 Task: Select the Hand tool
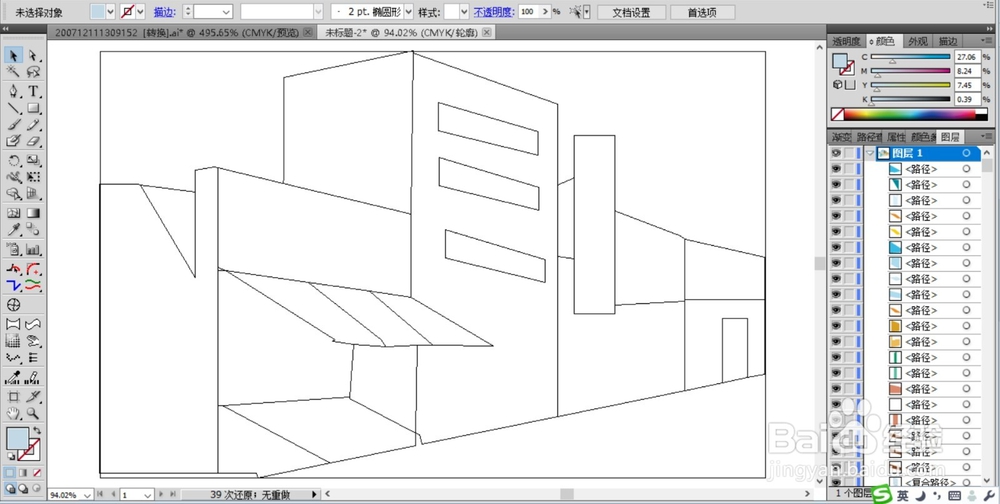[13, 413]
